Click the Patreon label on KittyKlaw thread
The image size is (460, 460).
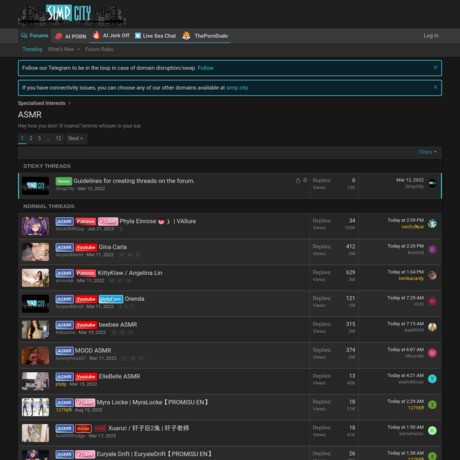click(x=86, y=273)
